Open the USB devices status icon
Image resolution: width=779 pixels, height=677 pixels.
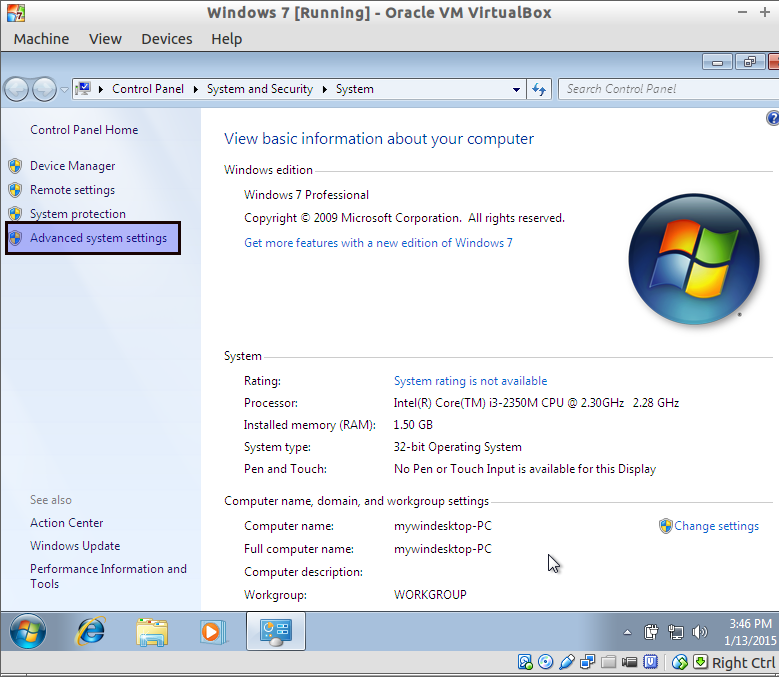(567, 662)
